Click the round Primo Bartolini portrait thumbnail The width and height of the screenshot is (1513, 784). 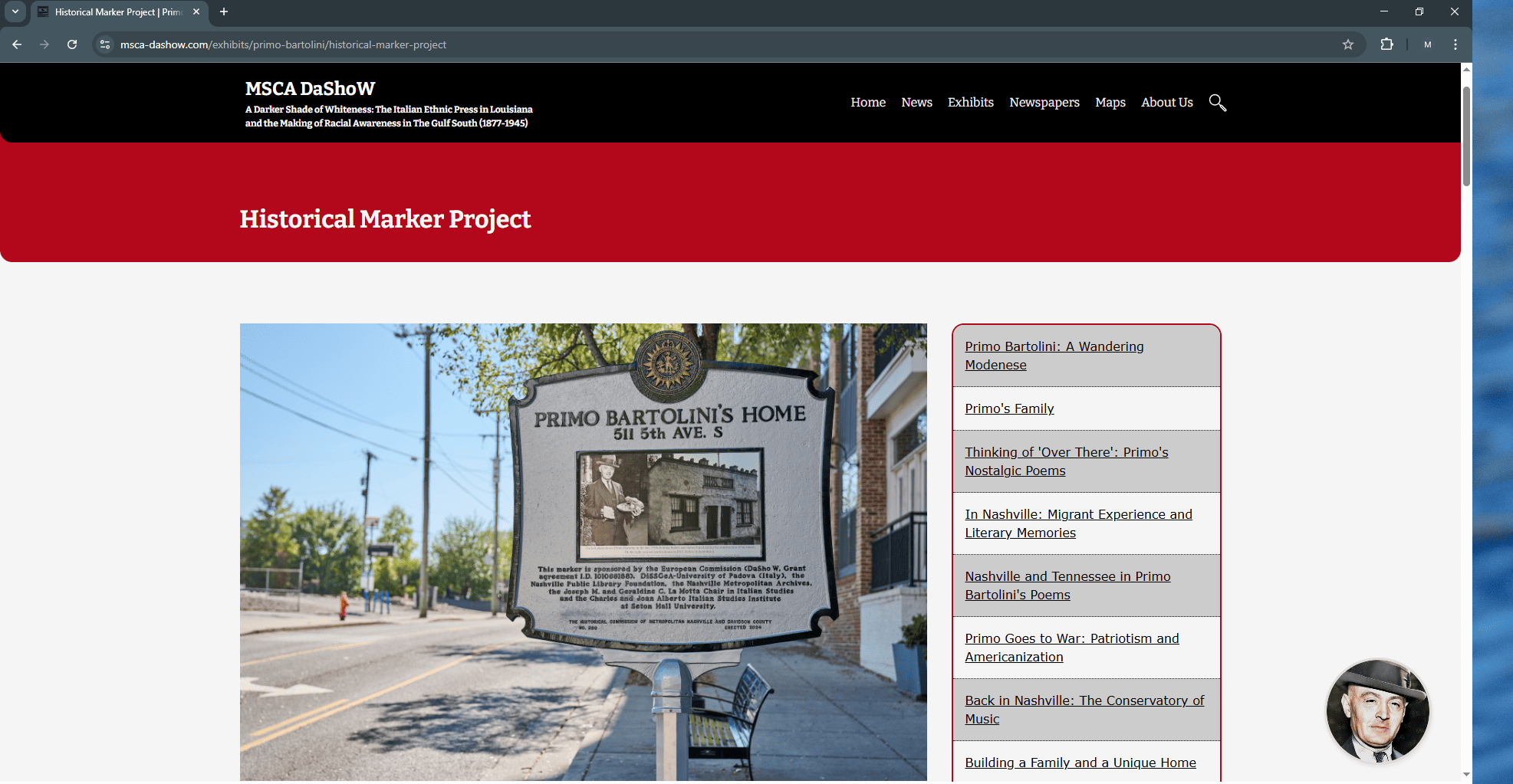point(1377,711)
